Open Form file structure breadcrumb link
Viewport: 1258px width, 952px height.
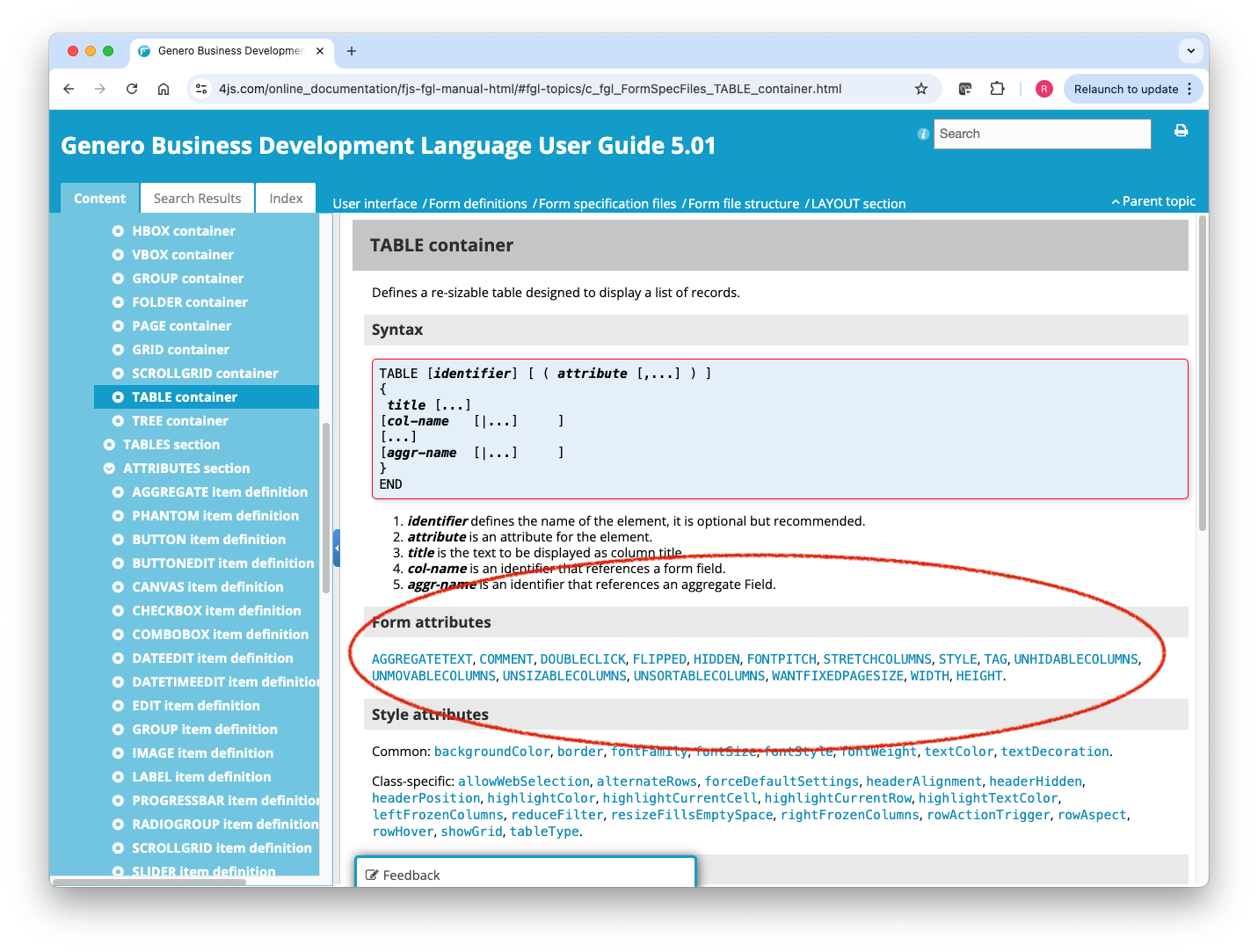[744, 204]
